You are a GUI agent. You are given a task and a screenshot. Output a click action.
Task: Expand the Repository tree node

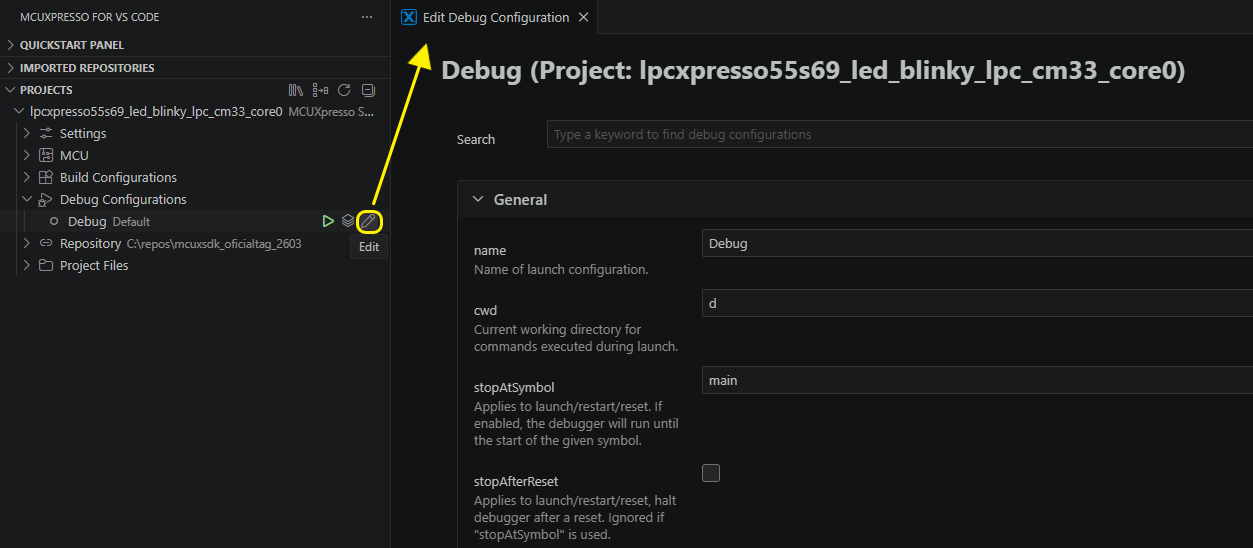[27, 243]
